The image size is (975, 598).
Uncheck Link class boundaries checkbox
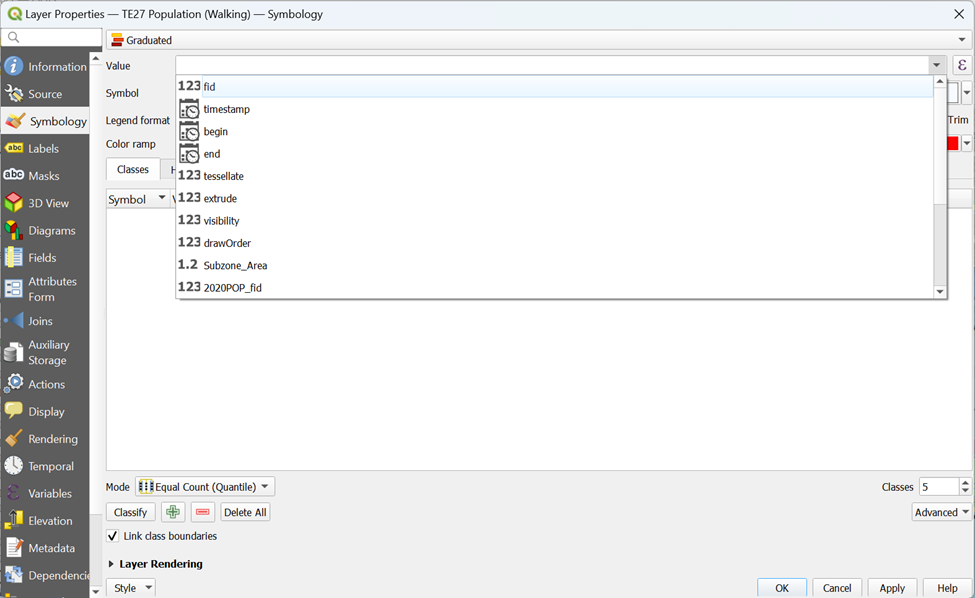[113, 536]
